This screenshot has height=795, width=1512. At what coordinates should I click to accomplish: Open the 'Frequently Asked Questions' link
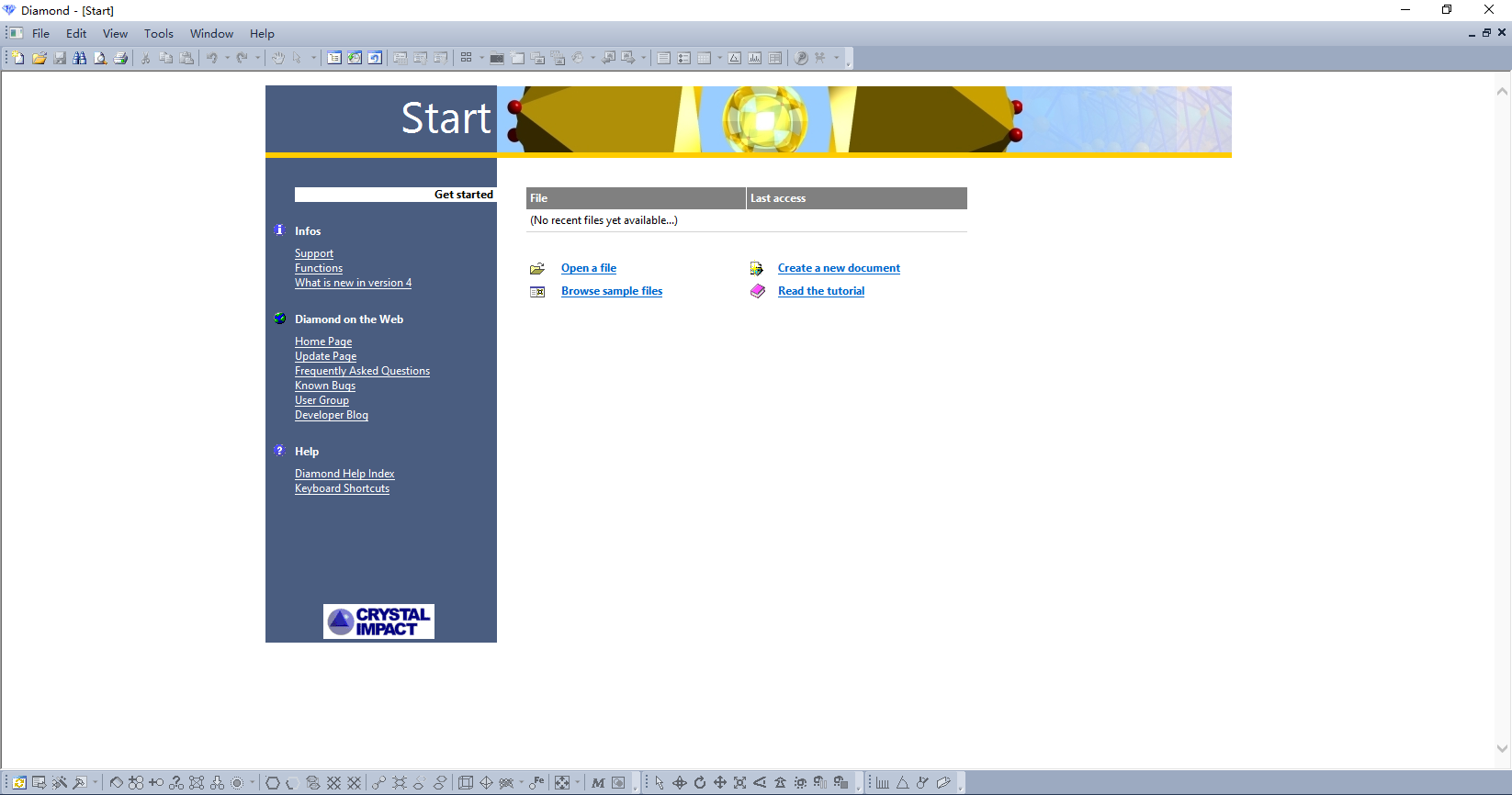click(x=362, y=371)
